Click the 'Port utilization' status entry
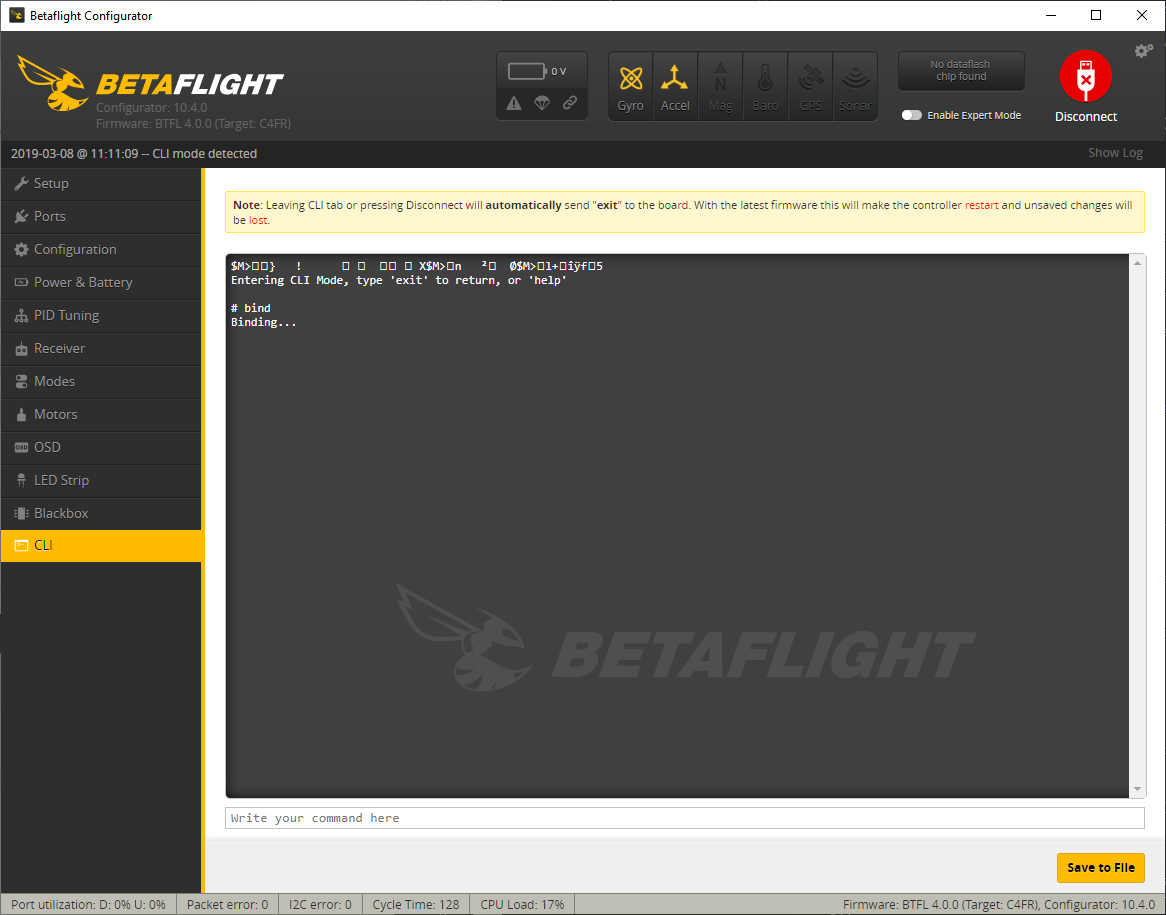Viewport: 1166px width, 915px height. coord(88,905)
